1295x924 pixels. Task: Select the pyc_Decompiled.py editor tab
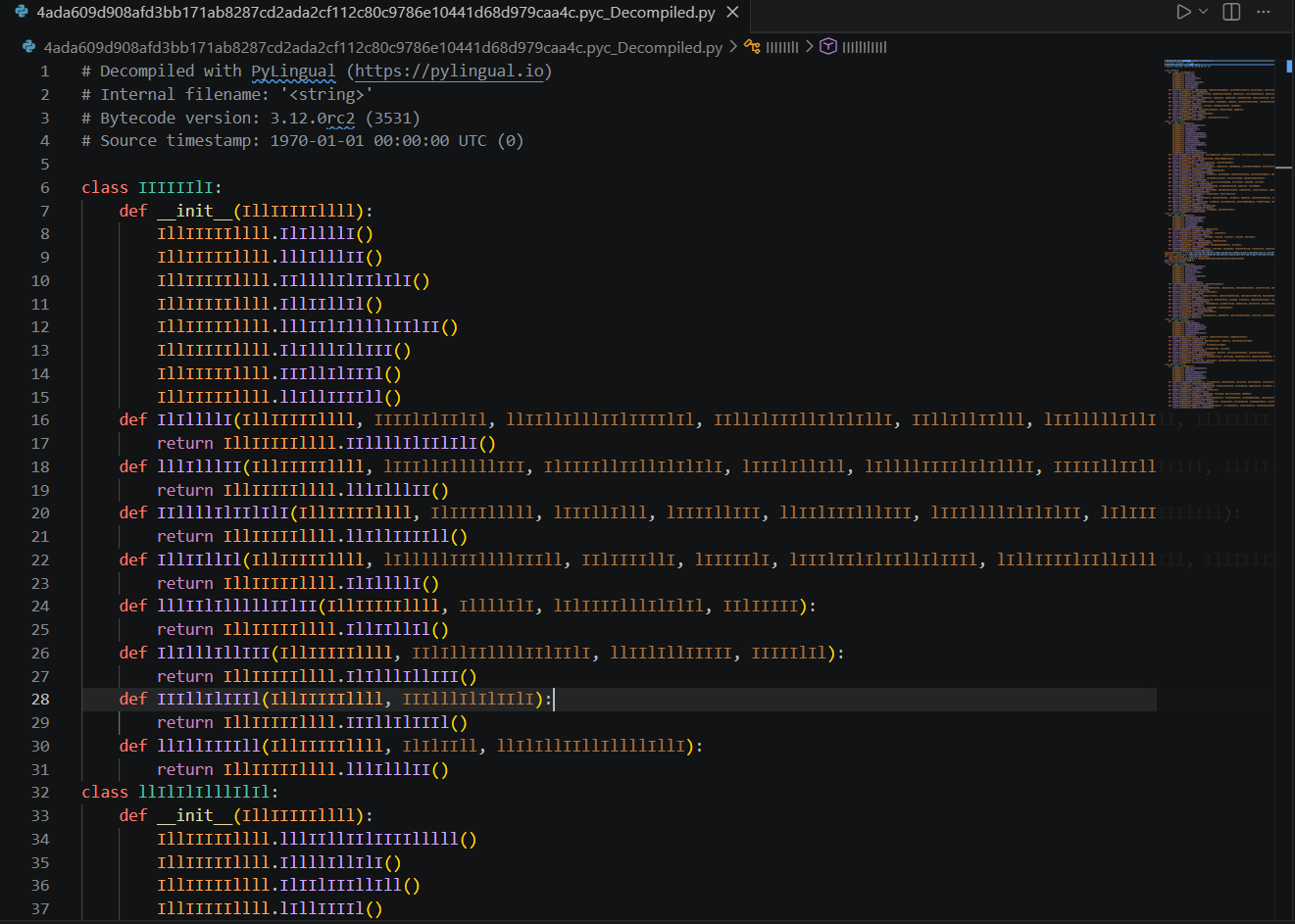click(x=375, y=13)
